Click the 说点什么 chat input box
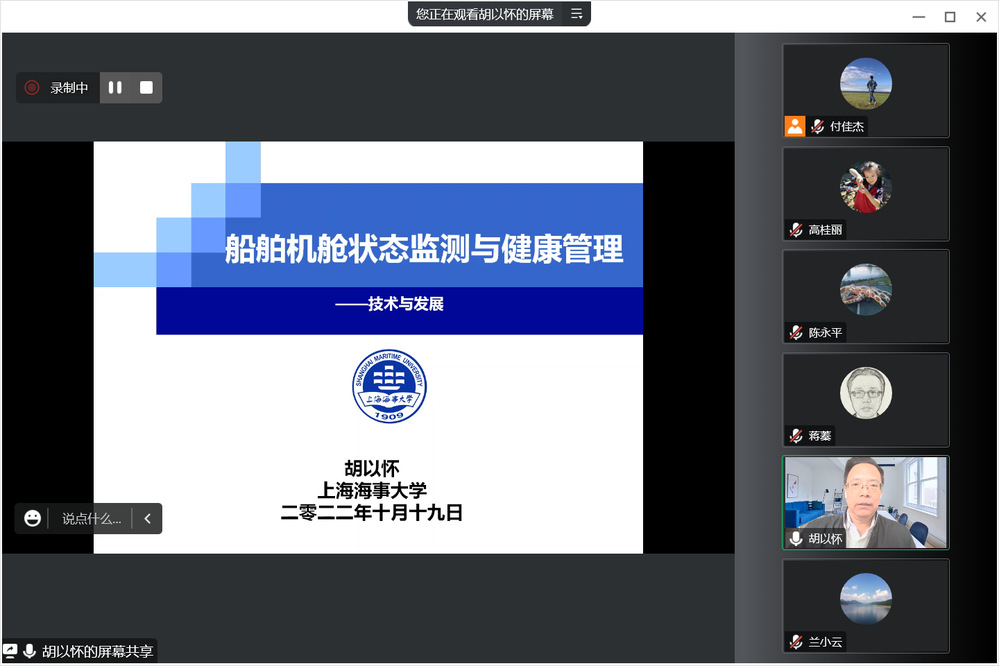The width and height of the screenshot is (999, 666). (91, 518)
